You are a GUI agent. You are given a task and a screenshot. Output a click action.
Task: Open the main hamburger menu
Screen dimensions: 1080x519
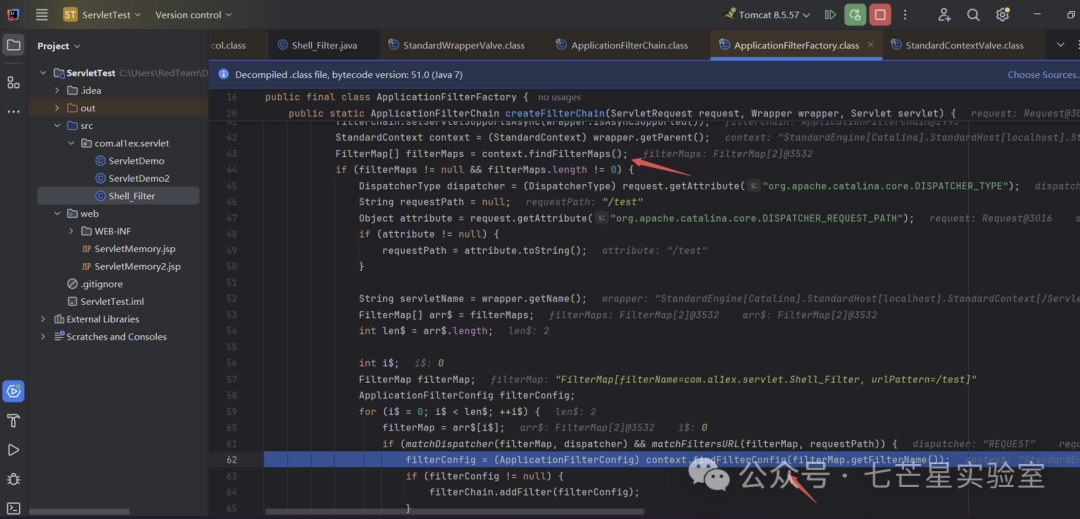tap(41, 14)
